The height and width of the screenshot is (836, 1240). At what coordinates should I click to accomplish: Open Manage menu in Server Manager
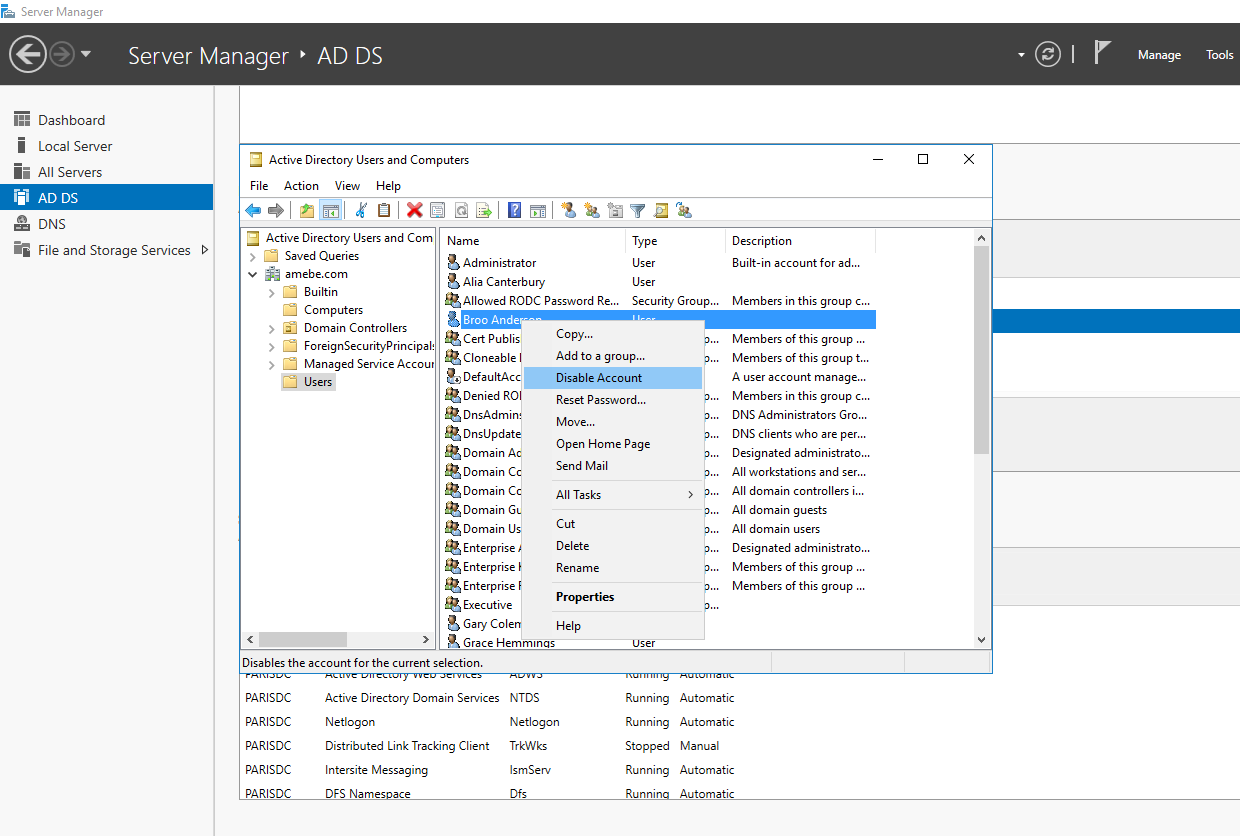[1159, 55]
